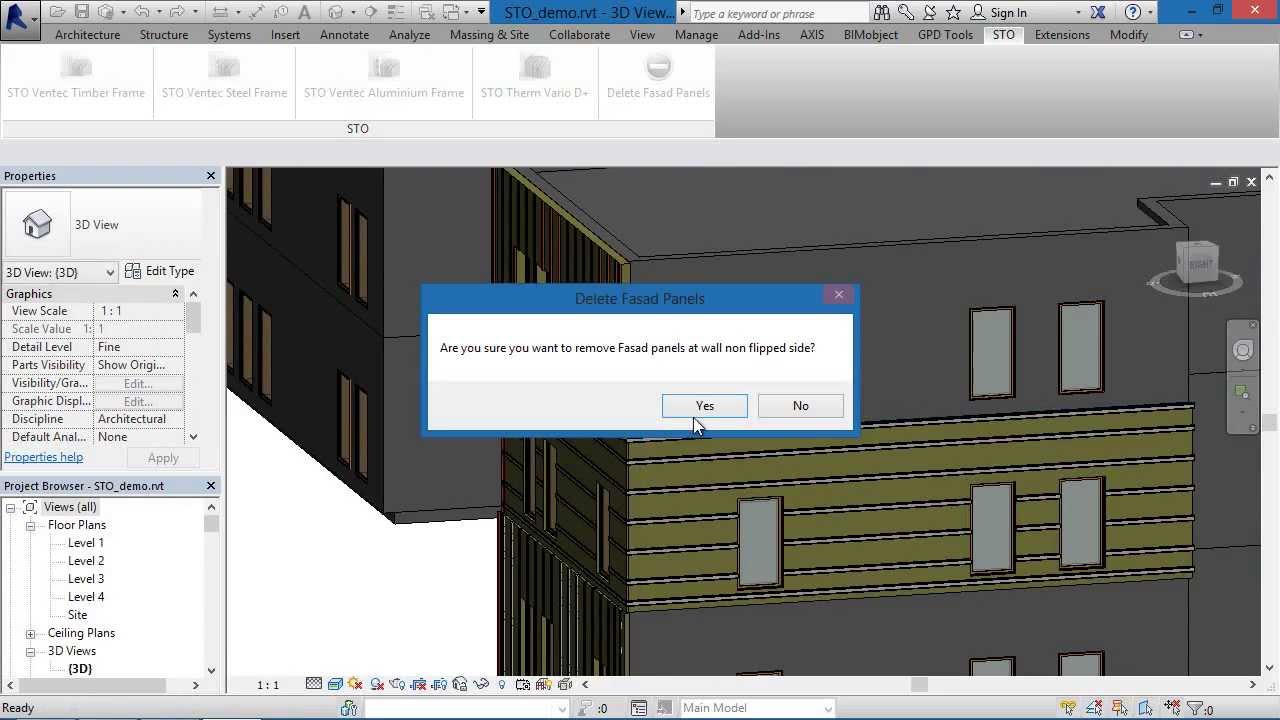Click Edit button for Visibility/Graphics
Viewport: 1280px width, 720px height.
138,383
